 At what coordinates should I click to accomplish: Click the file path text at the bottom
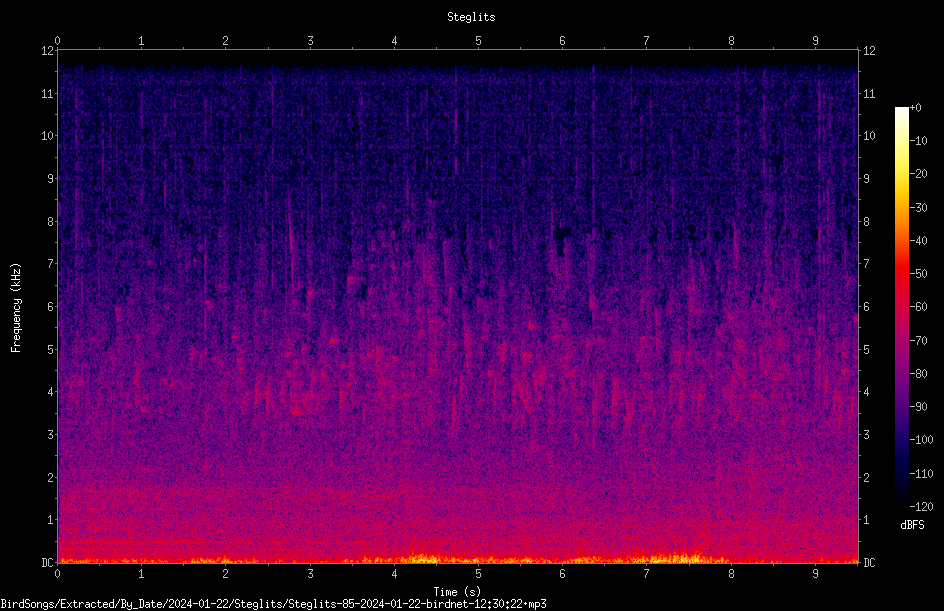pos(273,604)
